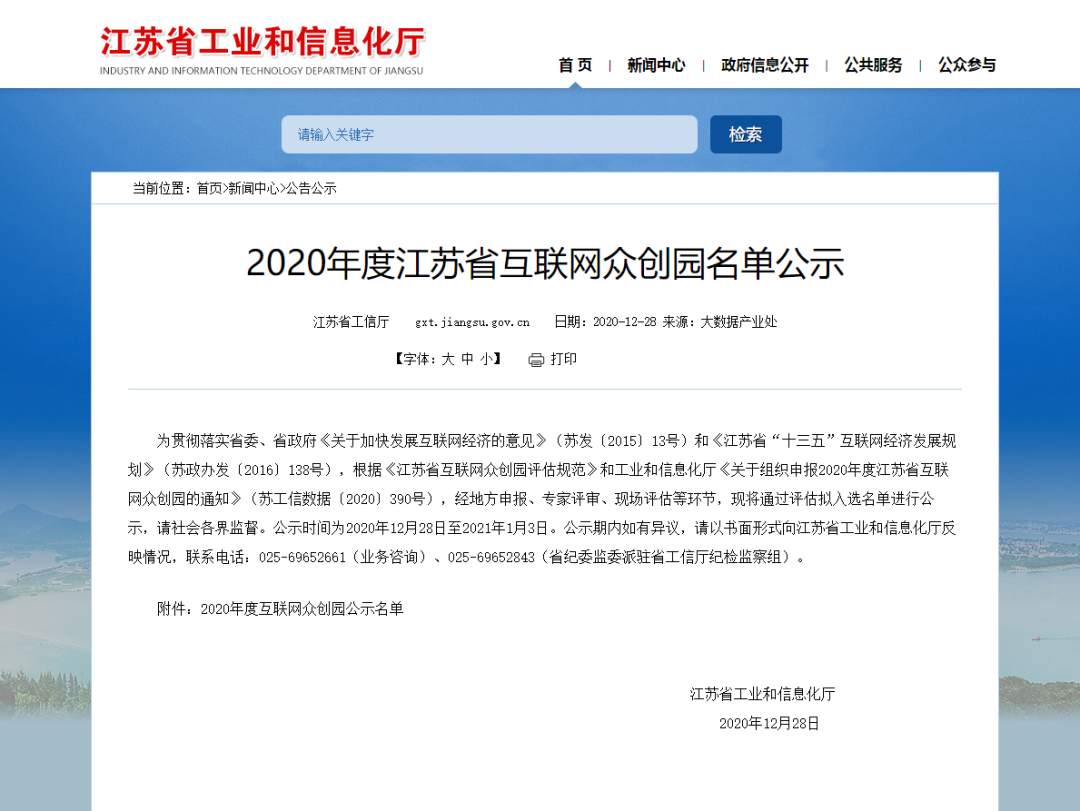The height and width of the screenshot is (811, 1080).
Task: Click the printer icon
Action: [x=536, y=360]
